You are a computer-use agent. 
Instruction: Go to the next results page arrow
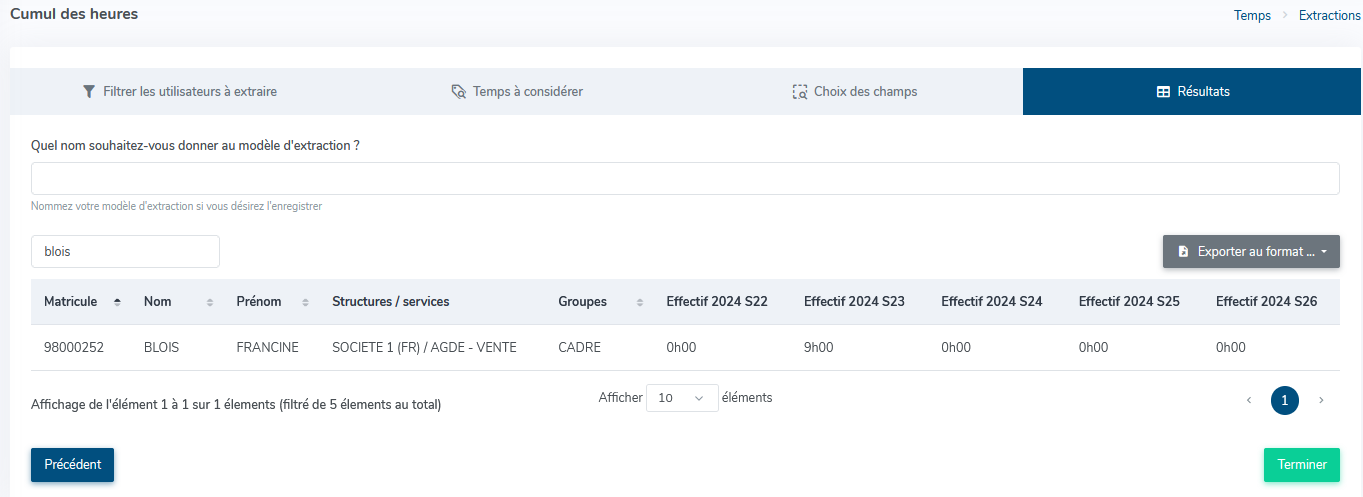[1321, 401]
